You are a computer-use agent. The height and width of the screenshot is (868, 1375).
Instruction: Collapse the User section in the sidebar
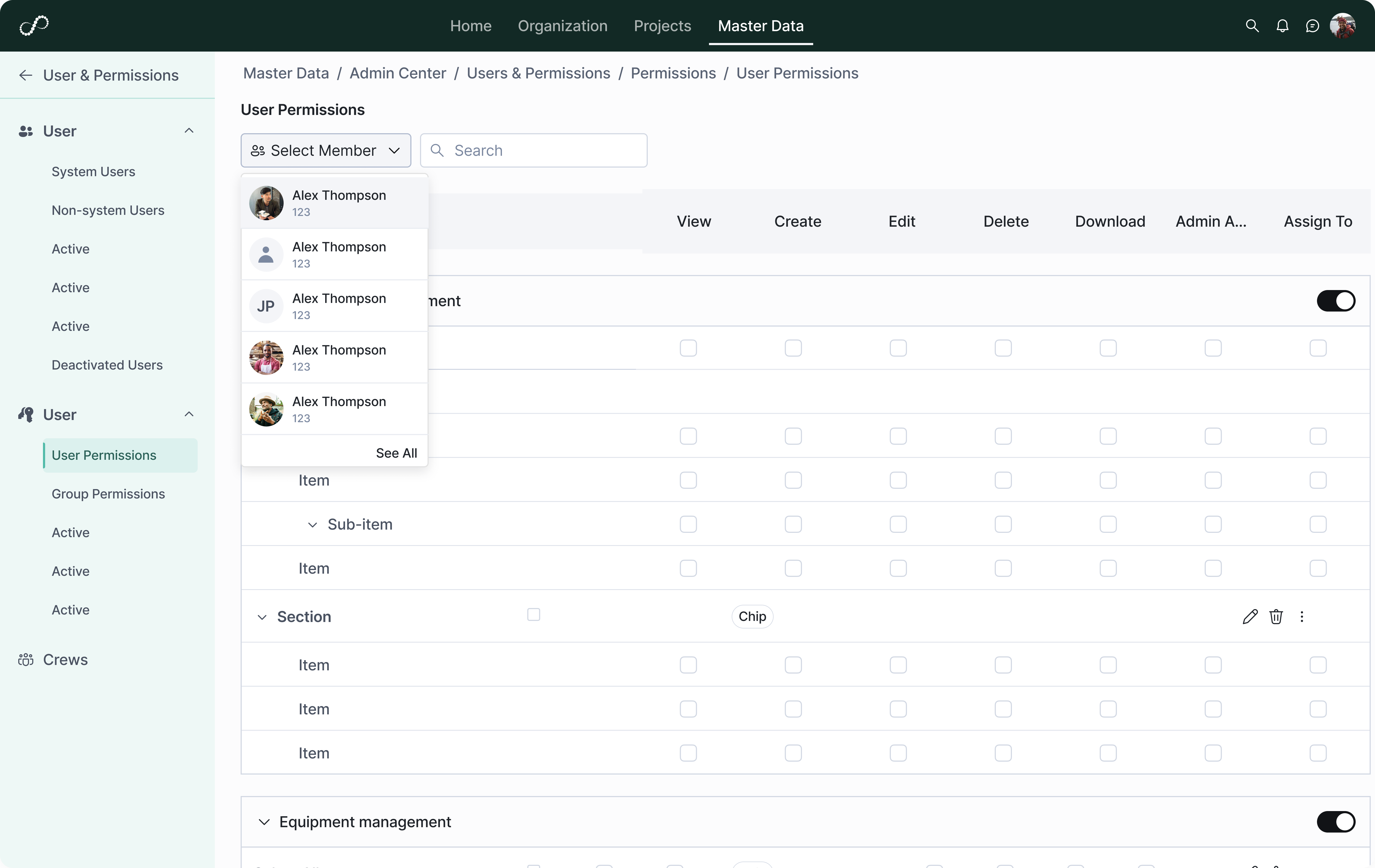click(x=189, y=131)
